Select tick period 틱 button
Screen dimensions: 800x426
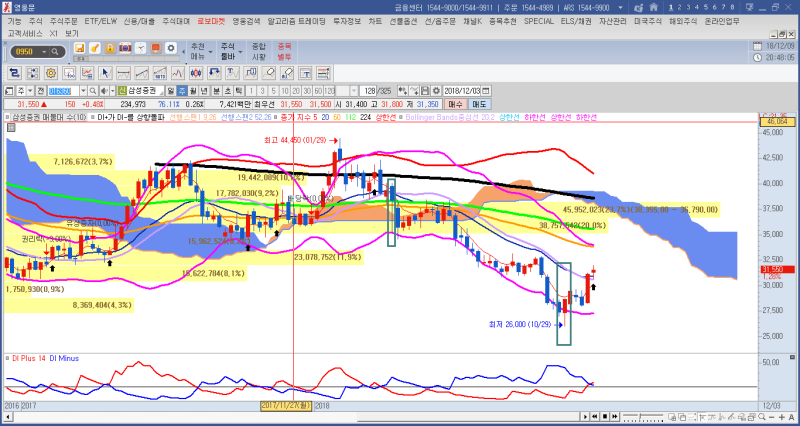pyautogui.click(x=238, y=91)
